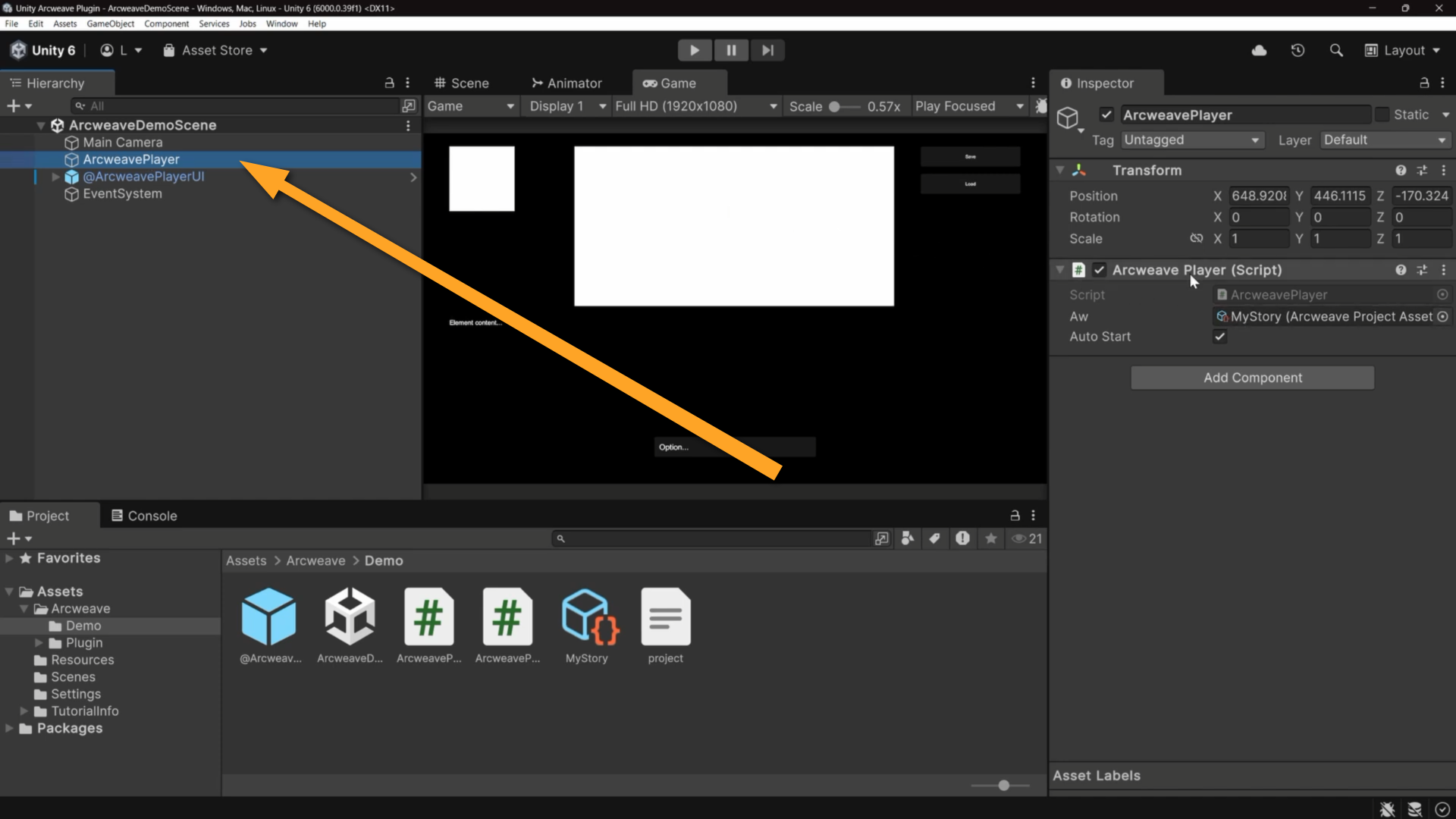Open the global Search magnifier icon
Viewport: 1456px width, 819px height.
(1336, 50)
